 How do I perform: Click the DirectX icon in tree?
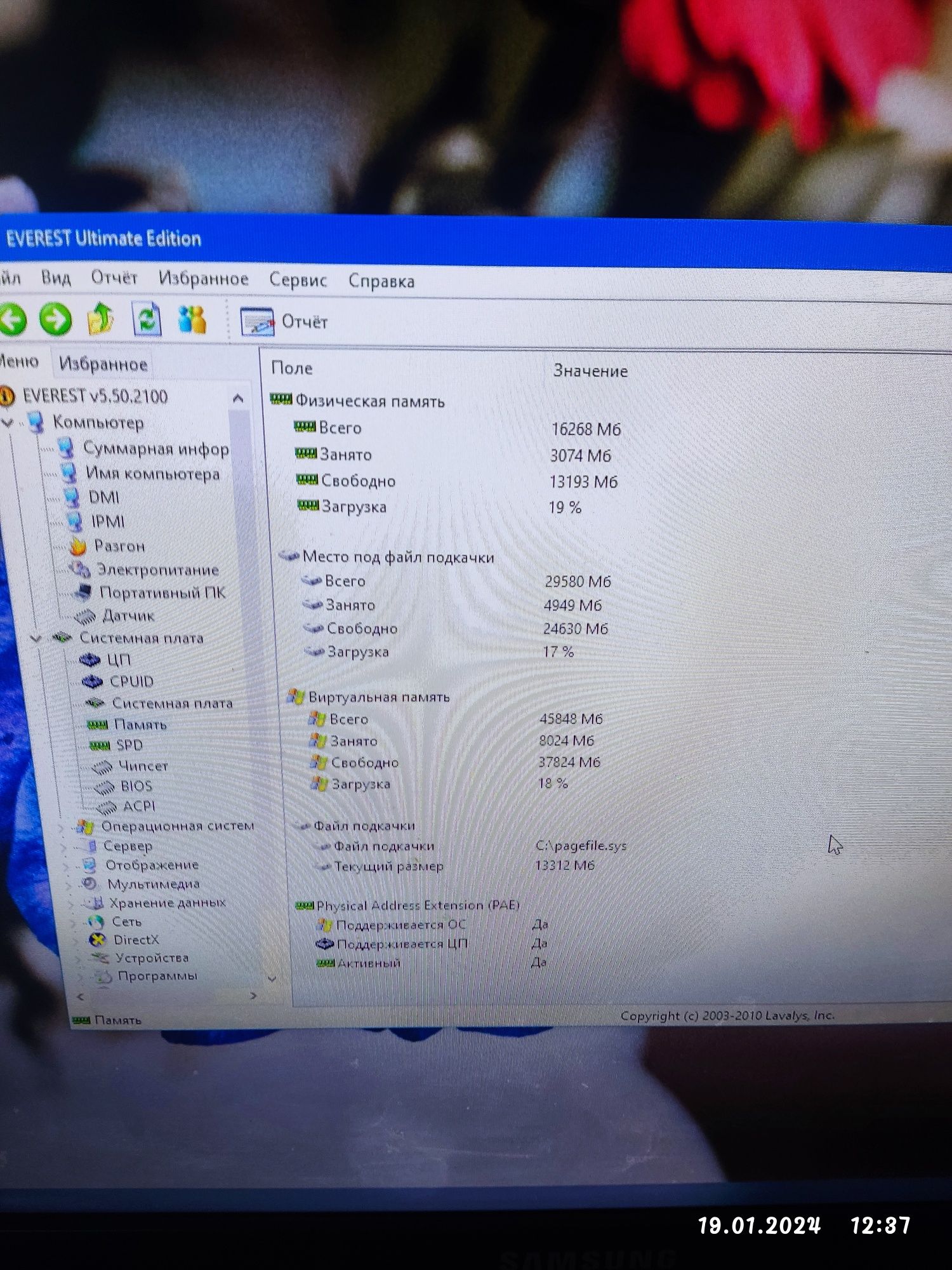pyautogui.click(x=97, y=940)
